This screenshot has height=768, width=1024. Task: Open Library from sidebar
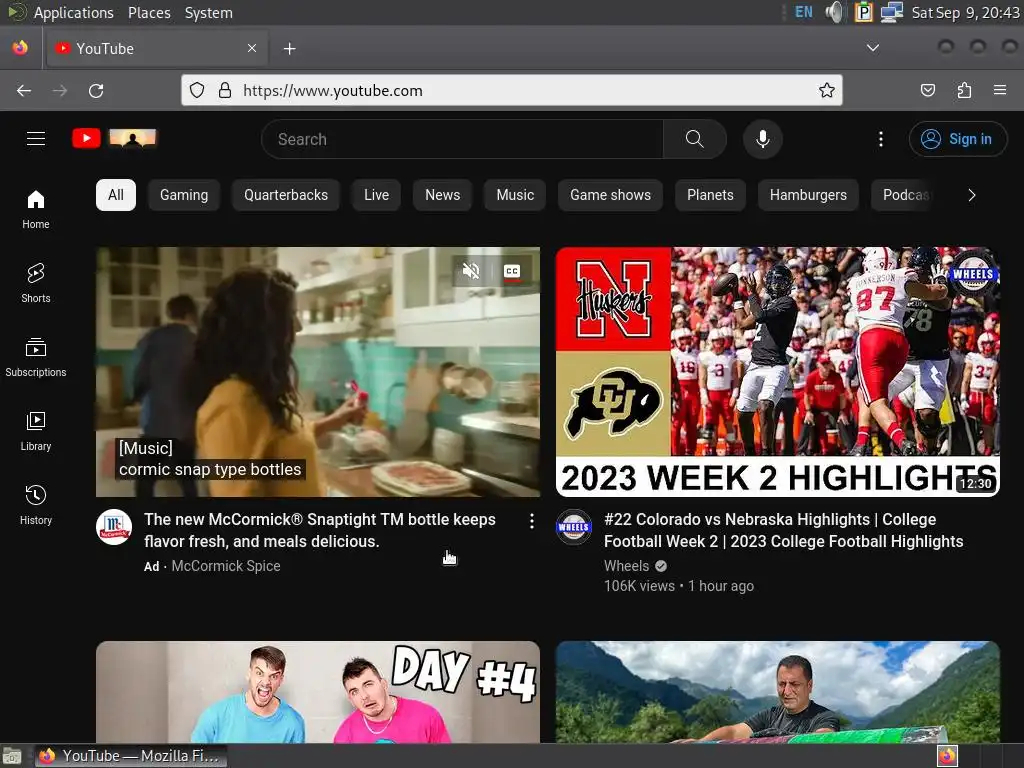36,432
